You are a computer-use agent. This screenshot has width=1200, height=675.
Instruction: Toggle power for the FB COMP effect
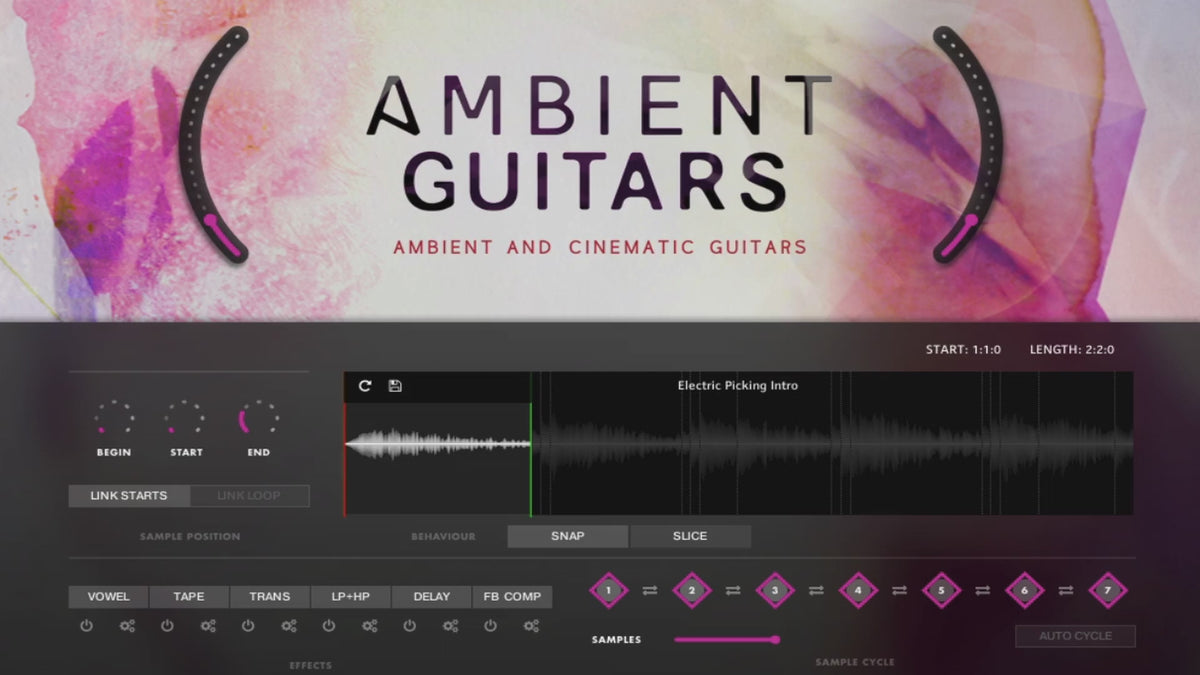coord(490,626)
